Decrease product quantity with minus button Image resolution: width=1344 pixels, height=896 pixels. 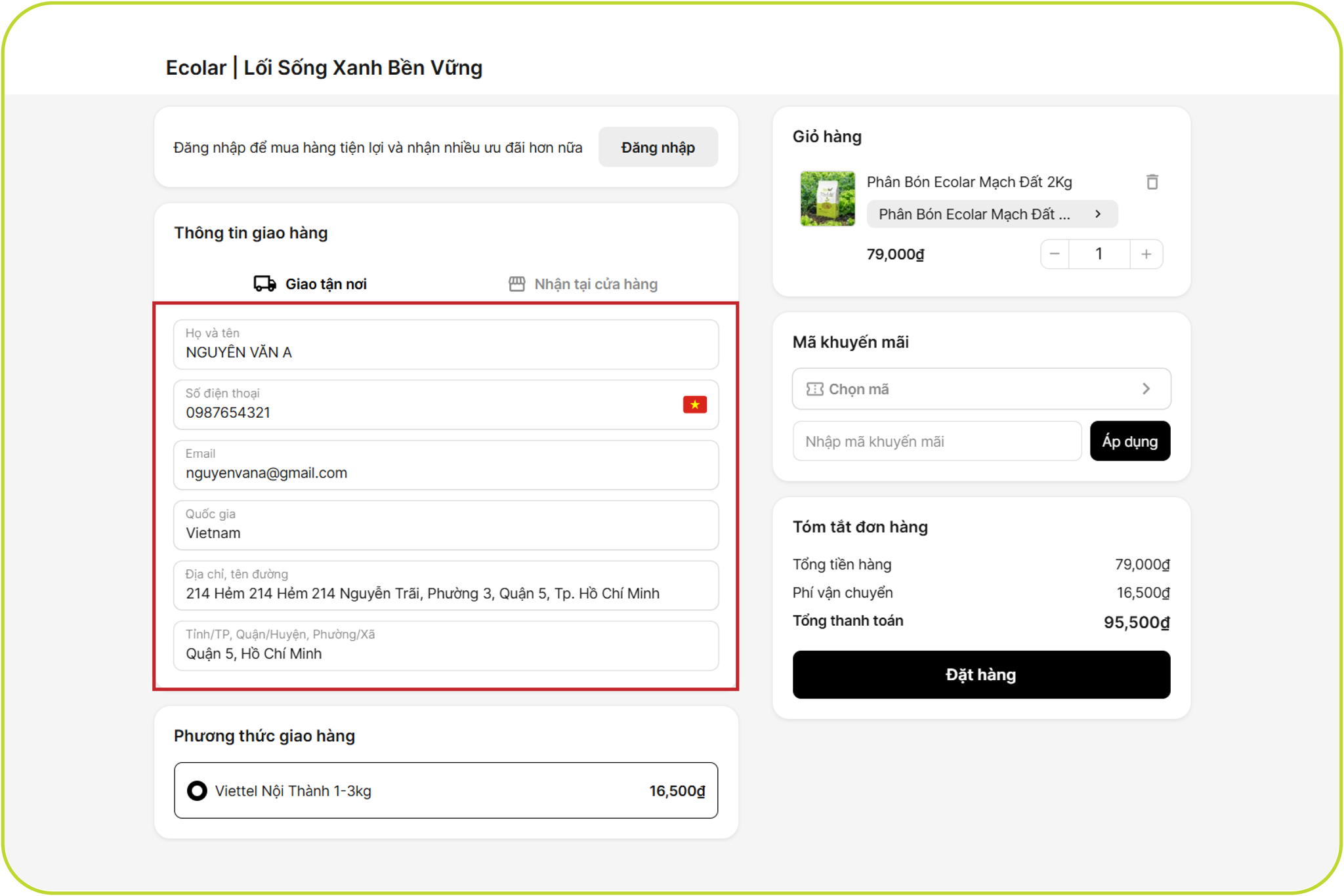coord(1055,254)
